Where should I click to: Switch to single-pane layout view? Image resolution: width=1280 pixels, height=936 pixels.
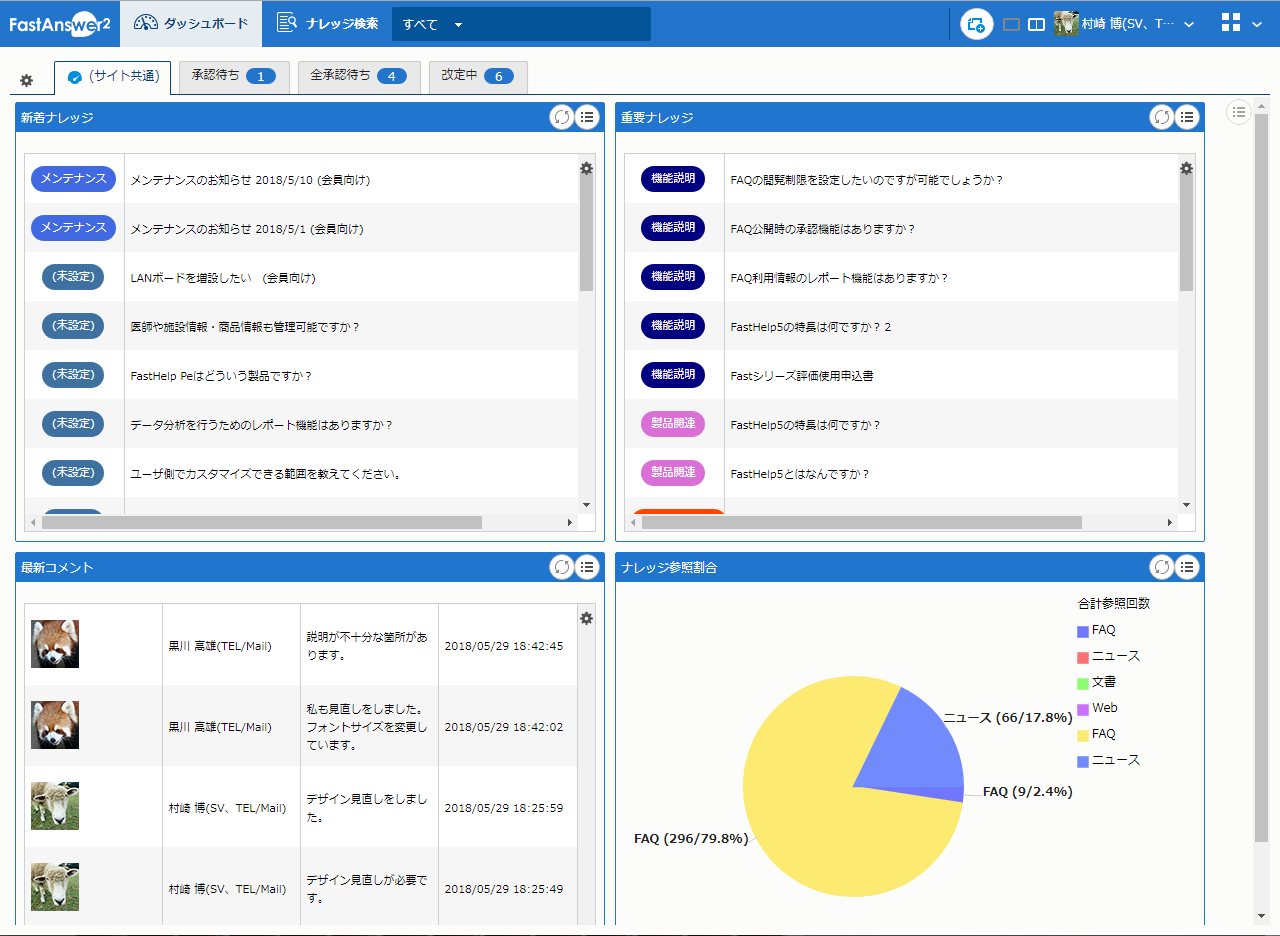[x=1011, y=24]
